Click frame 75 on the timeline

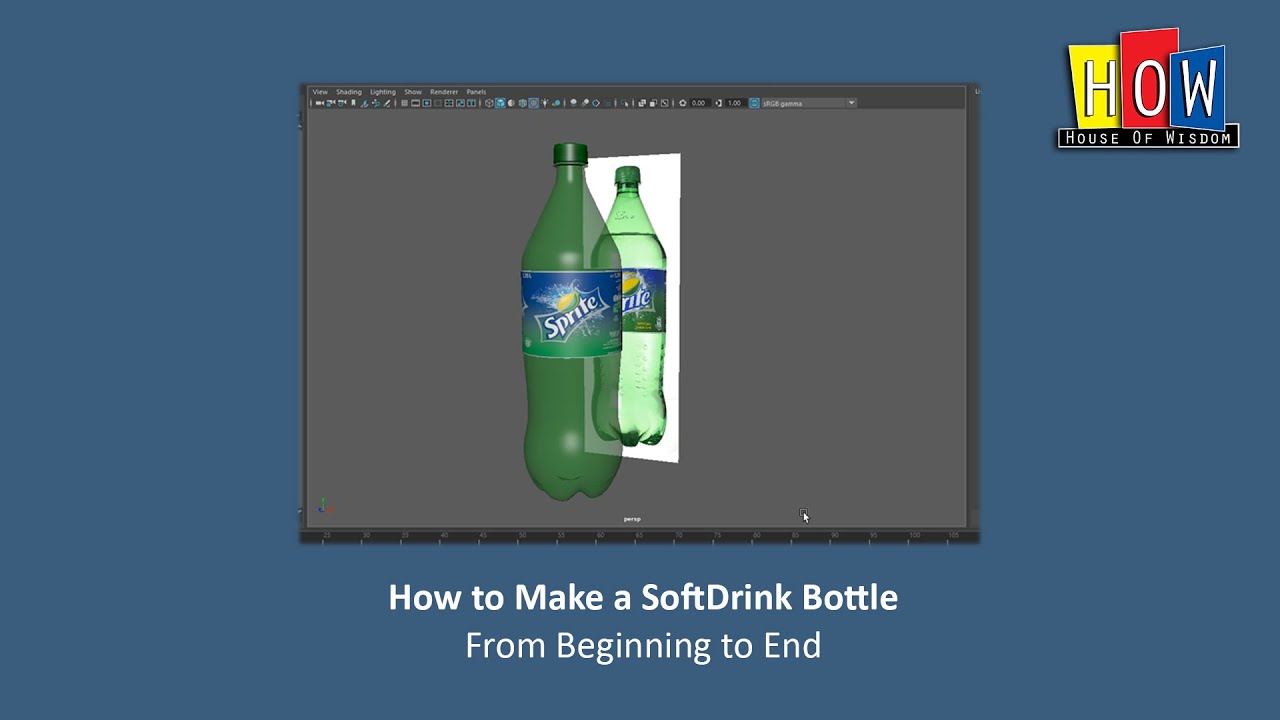pos(718,537)
